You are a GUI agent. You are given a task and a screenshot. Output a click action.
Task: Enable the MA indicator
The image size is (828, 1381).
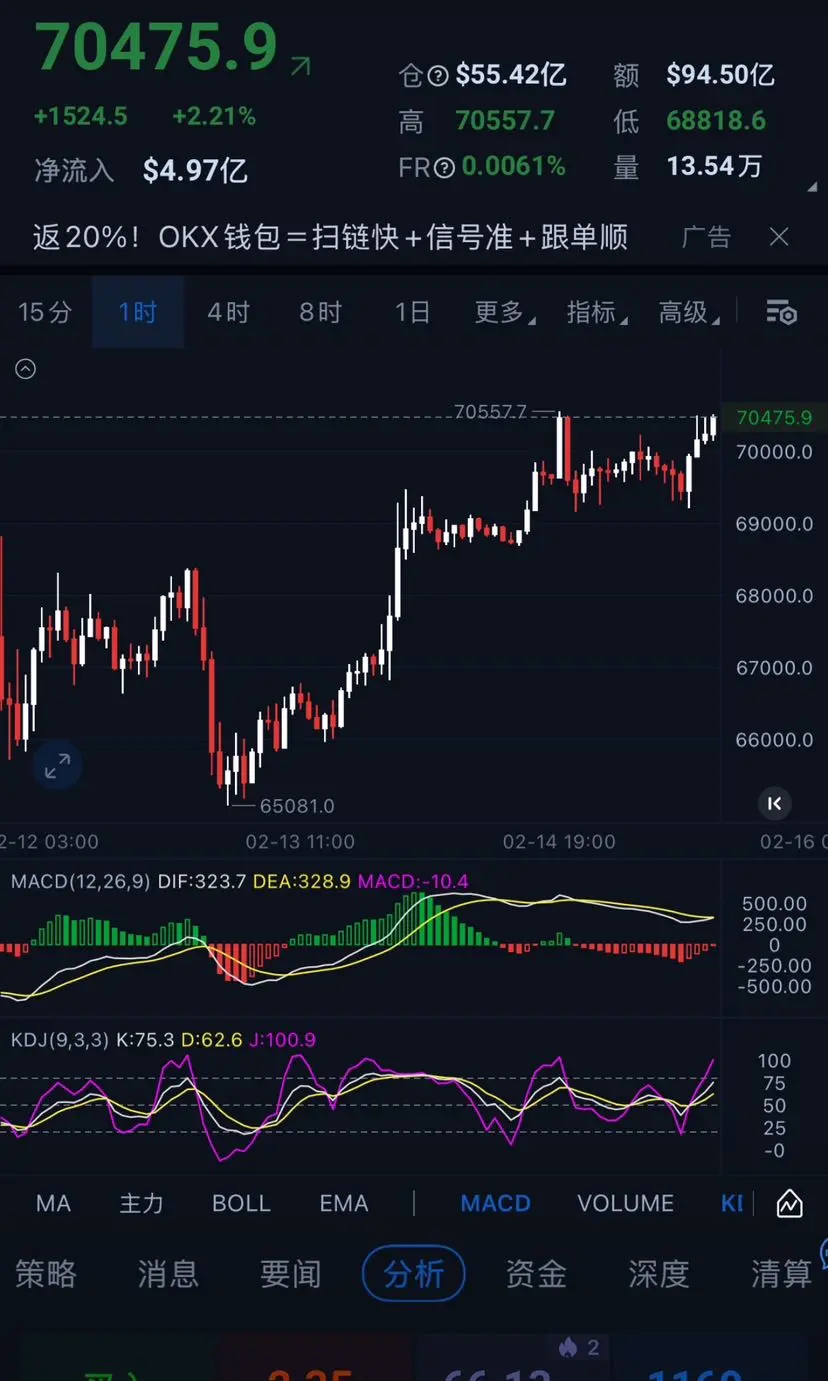(53, 1203)
